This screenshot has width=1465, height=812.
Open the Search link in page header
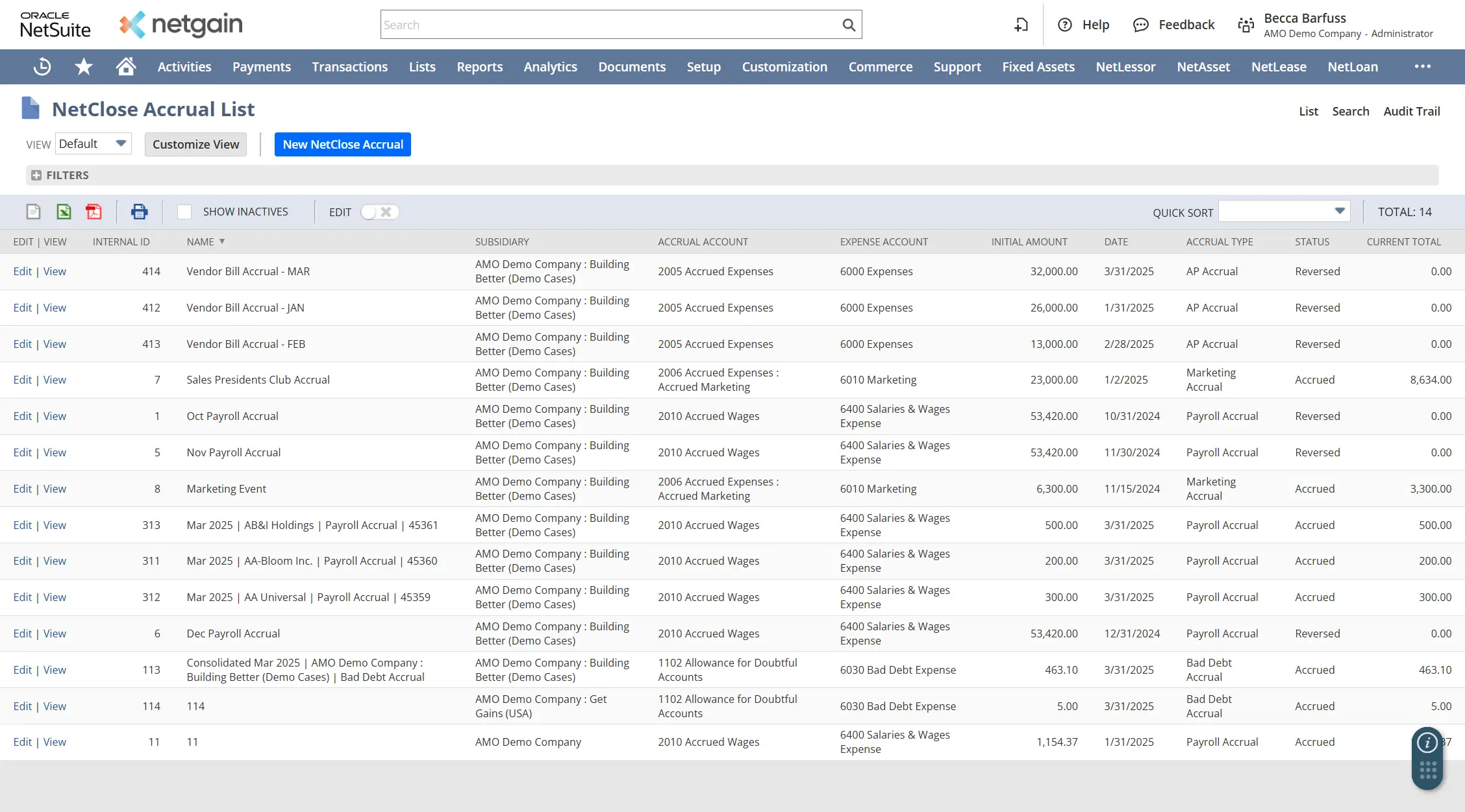coord(1350,111)
